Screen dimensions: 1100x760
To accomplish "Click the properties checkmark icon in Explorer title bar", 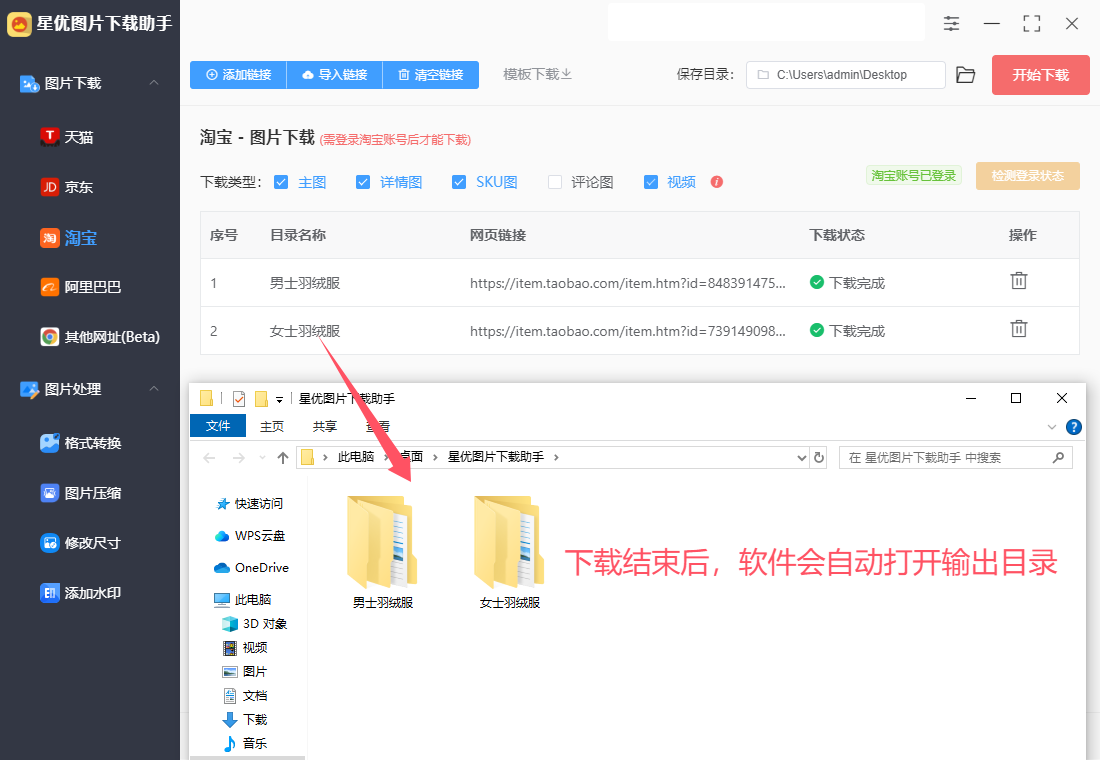I will coord(239,399).
